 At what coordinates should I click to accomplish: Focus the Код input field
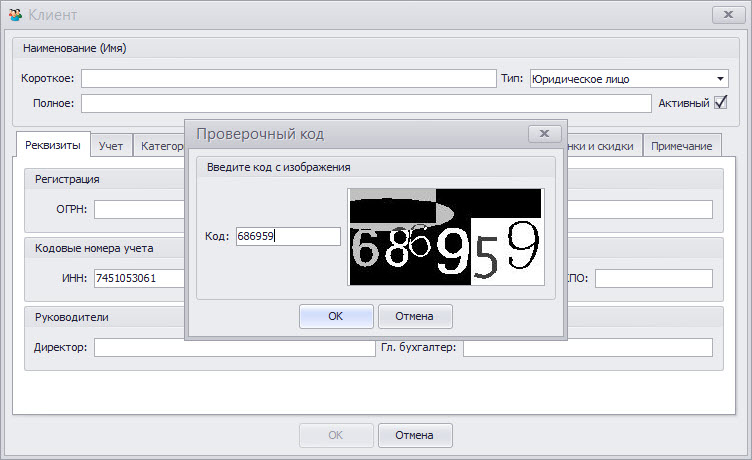pos(288,236)
